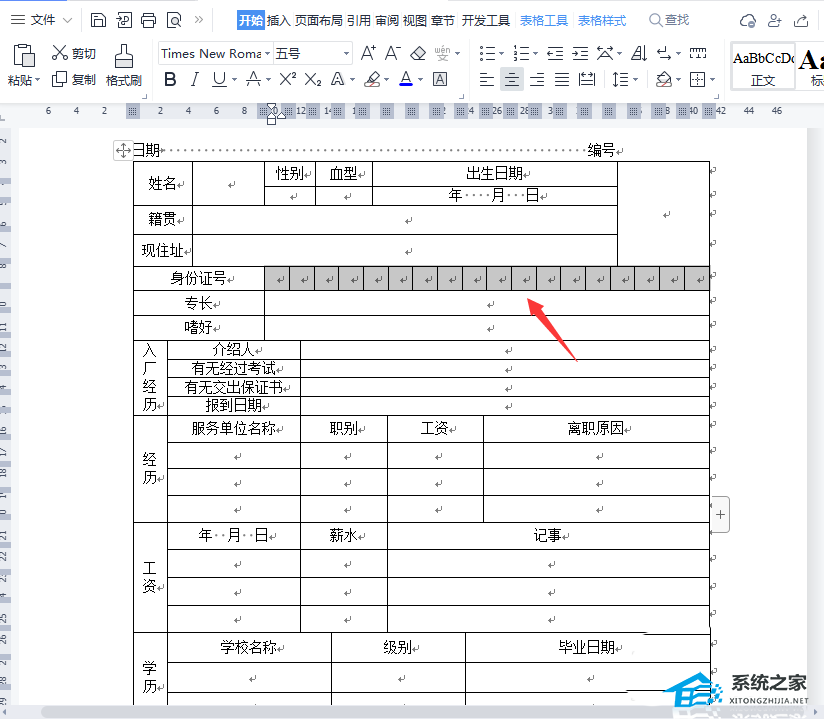This screenshot has height=719, width=824.
Task: Apply the 正文 style
Action: pos(763,67)
